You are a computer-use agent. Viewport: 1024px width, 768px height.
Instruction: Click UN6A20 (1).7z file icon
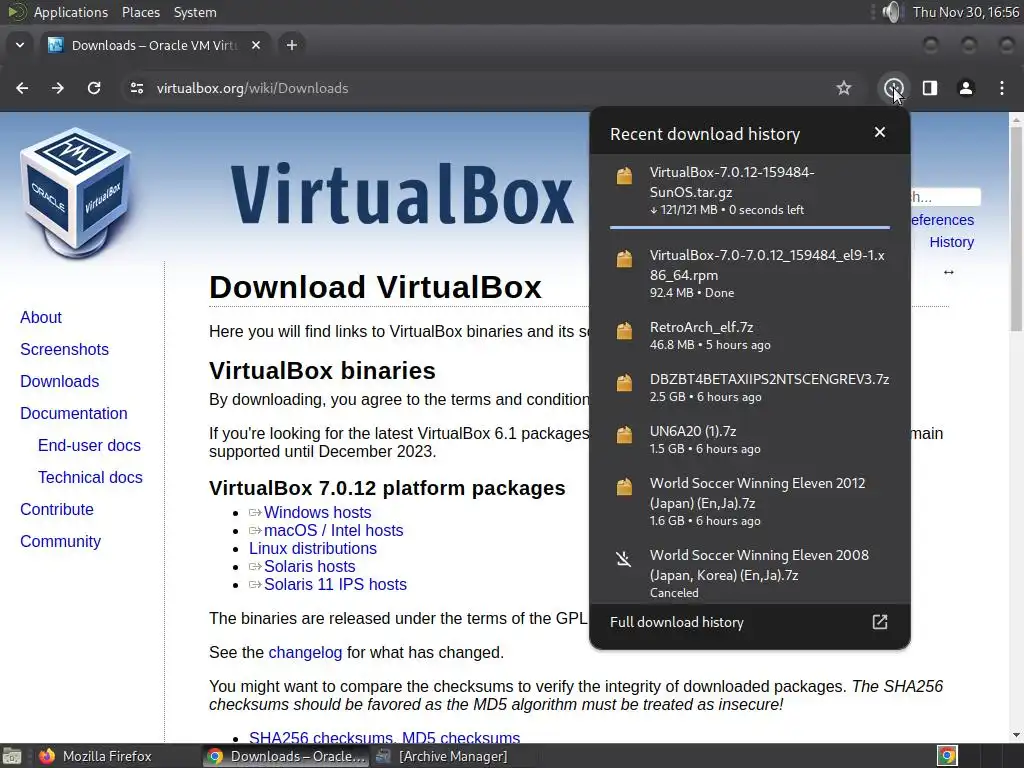click(624, 434)
